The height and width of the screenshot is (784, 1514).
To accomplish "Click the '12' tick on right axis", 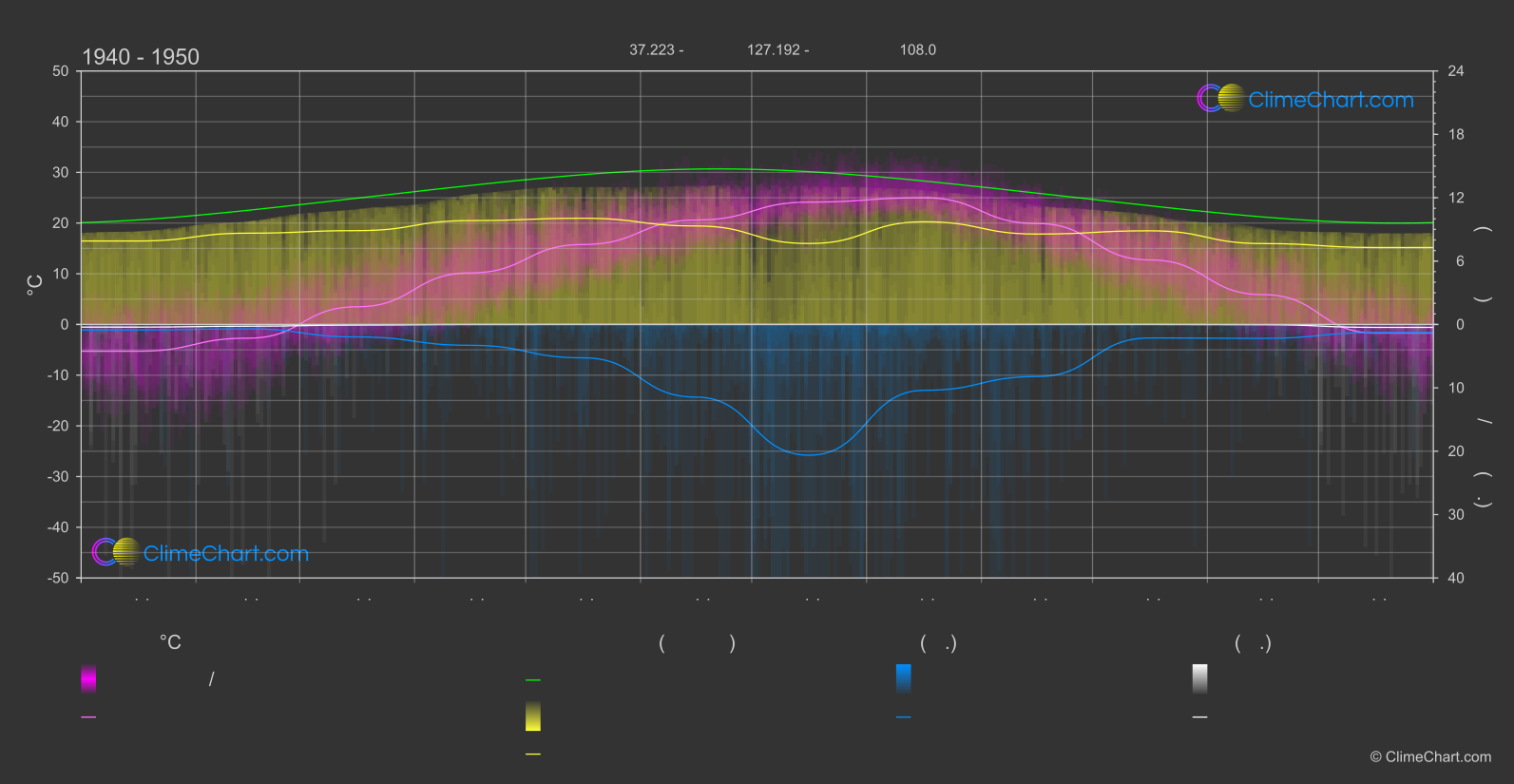I will [x=1456, y=198].
